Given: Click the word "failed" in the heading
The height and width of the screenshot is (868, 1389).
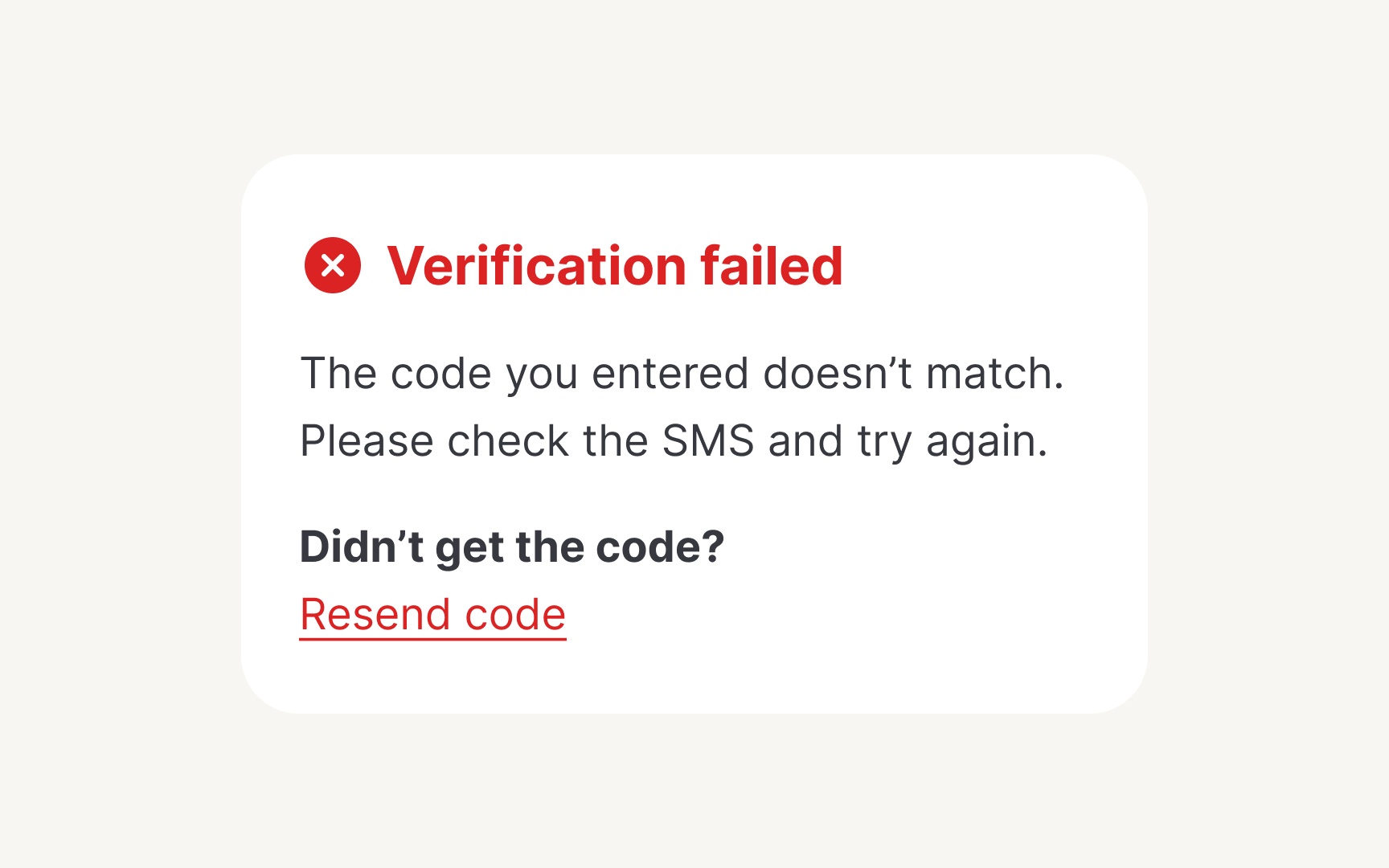Looking at the screenshot, I should click(771, 266).
